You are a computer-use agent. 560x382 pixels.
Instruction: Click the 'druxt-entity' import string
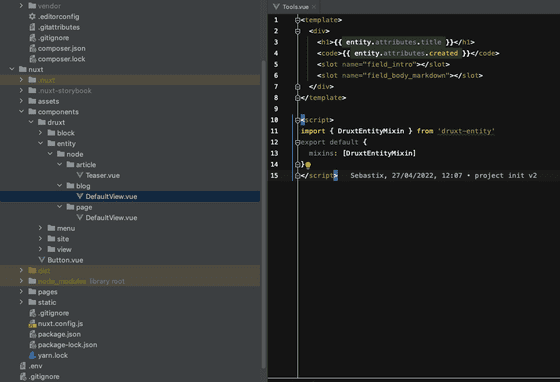(466, 131)
